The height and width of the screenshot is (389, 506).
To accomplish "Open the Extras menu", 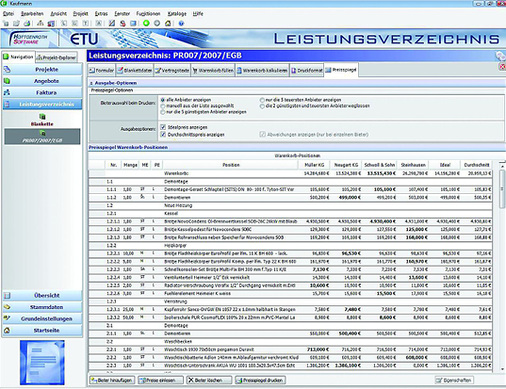I will (101, 14).
